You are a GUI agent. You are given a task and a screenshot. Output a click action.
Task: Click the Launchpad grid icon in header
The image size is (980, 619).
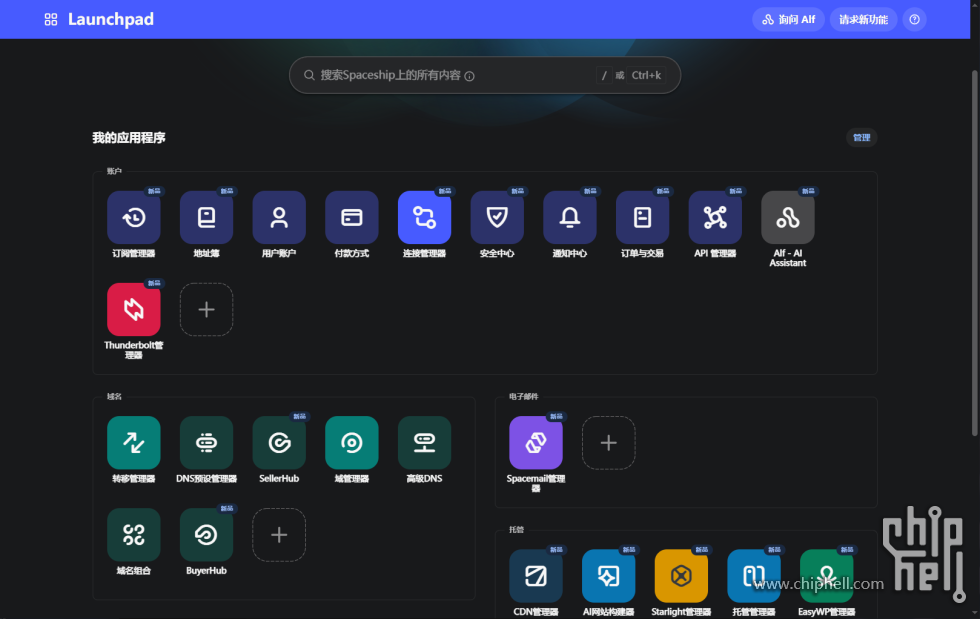pyautogui.click(x=51, y=19)
